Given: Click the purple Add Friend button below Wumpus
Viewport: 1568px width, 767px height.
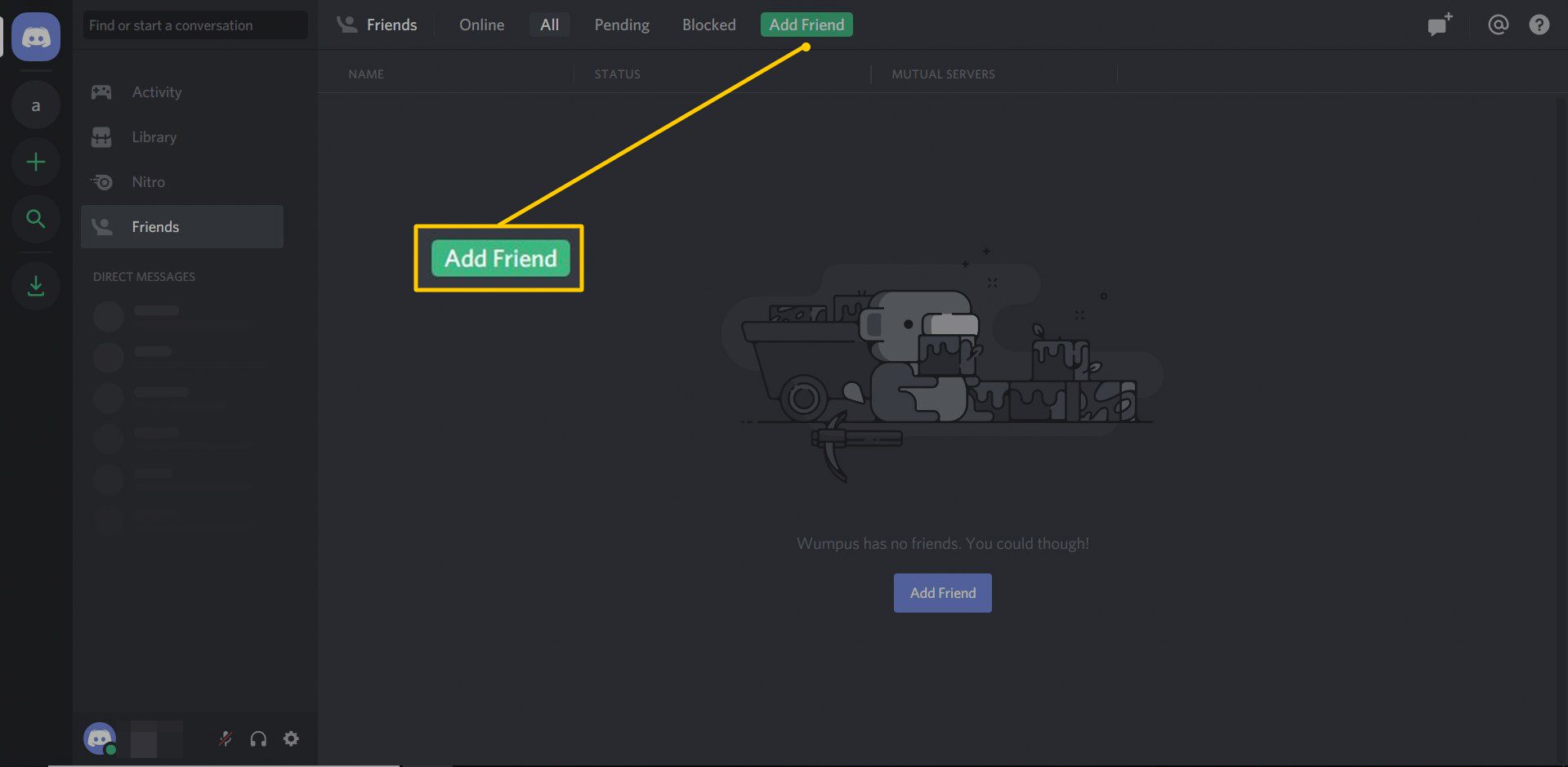Looking at the screenshot, I should (943, 593).
